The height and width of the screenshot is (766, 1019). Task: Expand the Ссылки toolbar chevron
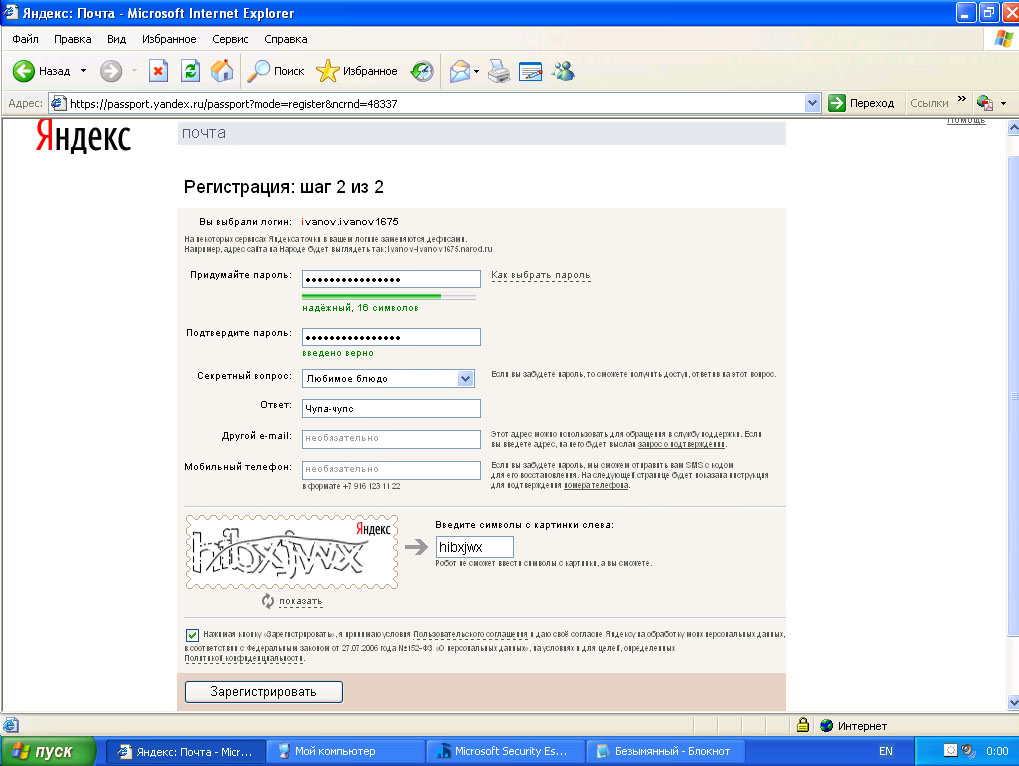(x=962, y=99)
